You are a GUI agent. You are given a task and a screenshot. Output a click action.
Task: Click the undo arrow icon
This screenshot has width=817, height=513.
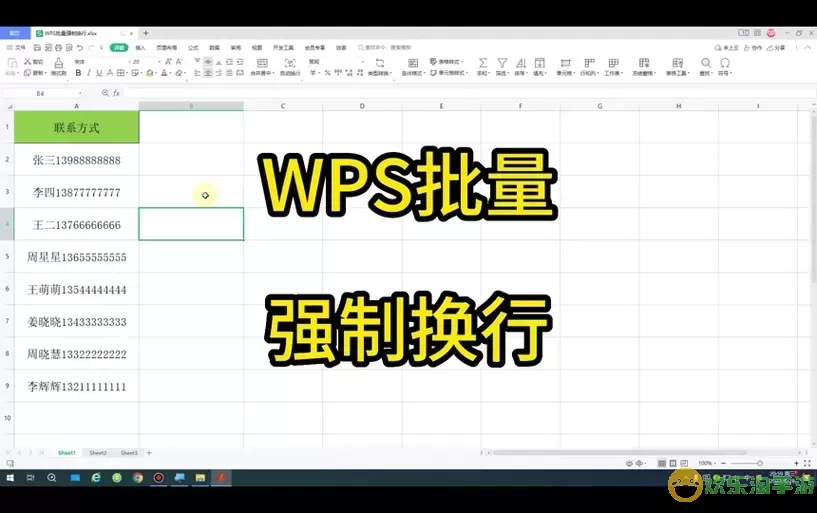coord(80,47)
